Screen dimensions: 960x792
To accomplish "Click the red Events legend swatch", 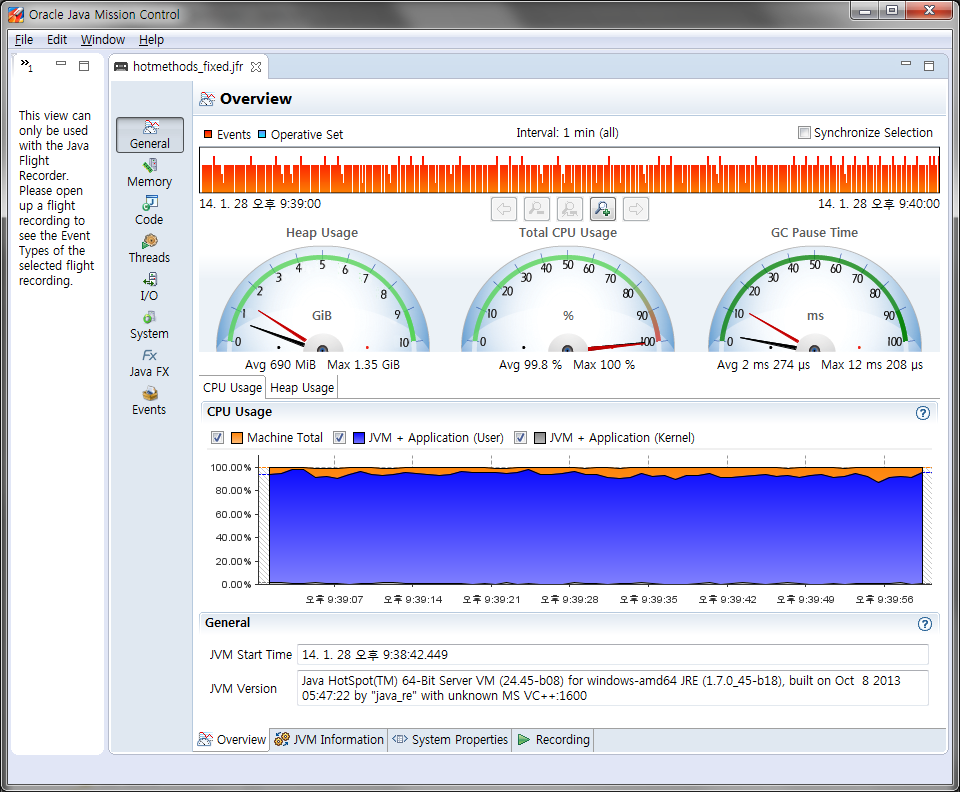I will pos(208,134).
